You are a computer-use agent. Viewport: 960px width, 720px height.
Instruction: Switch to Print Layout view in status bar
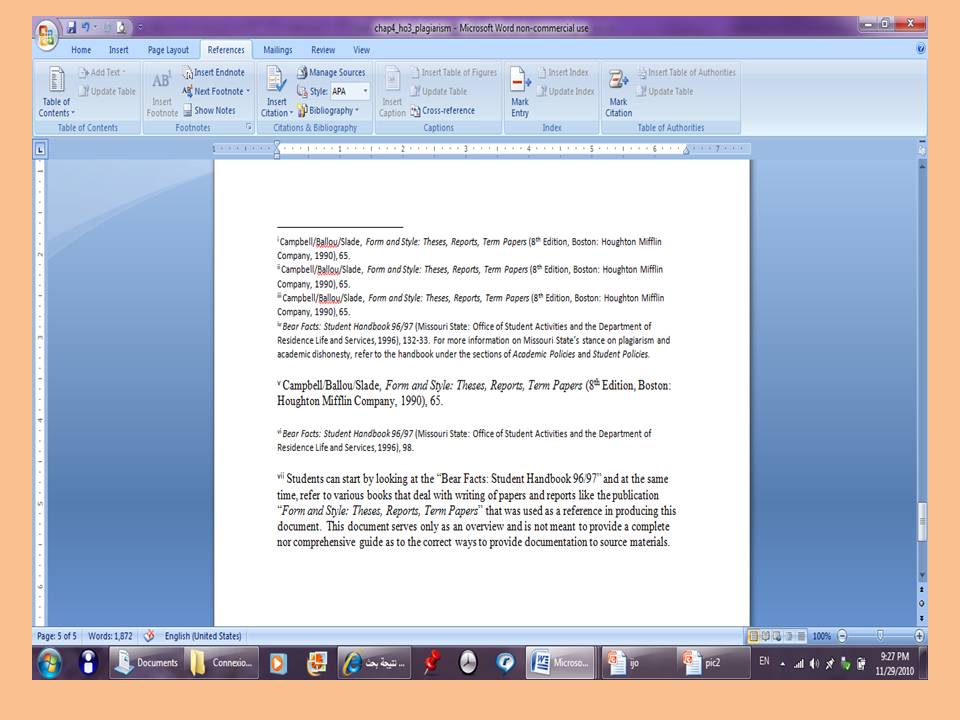coord(753,636)
